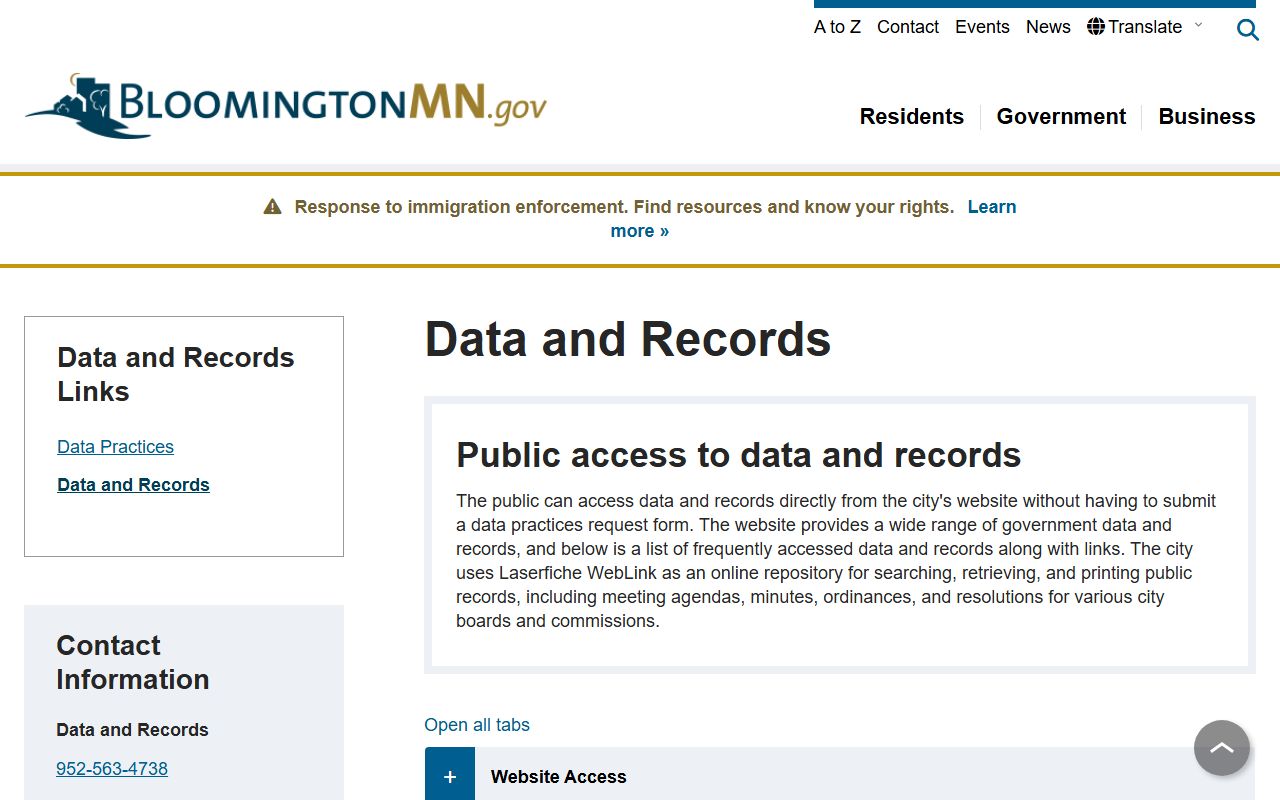This screenshot has height=800, width=1280.
Task: Click Open all tabs link
Action: coord(477,725)
